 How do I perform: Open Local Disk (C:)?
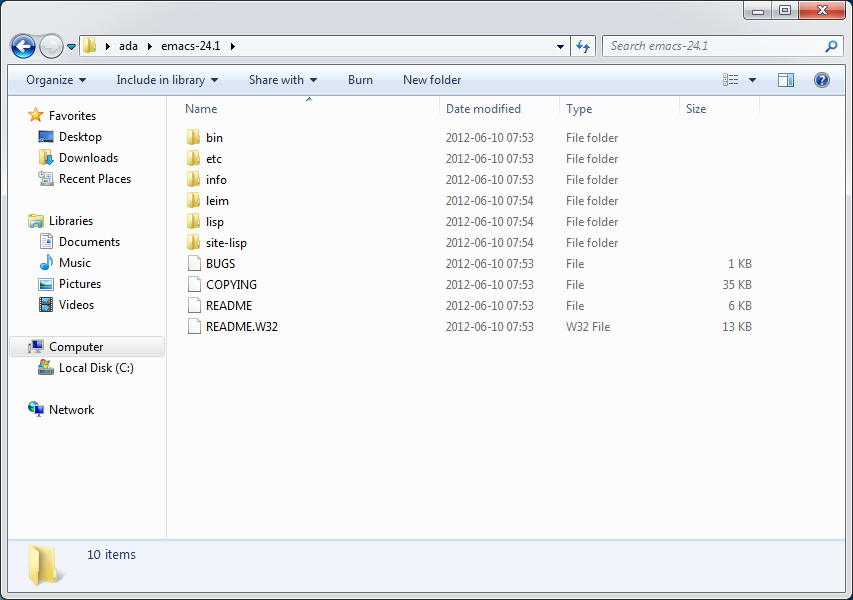coord(96,368)
